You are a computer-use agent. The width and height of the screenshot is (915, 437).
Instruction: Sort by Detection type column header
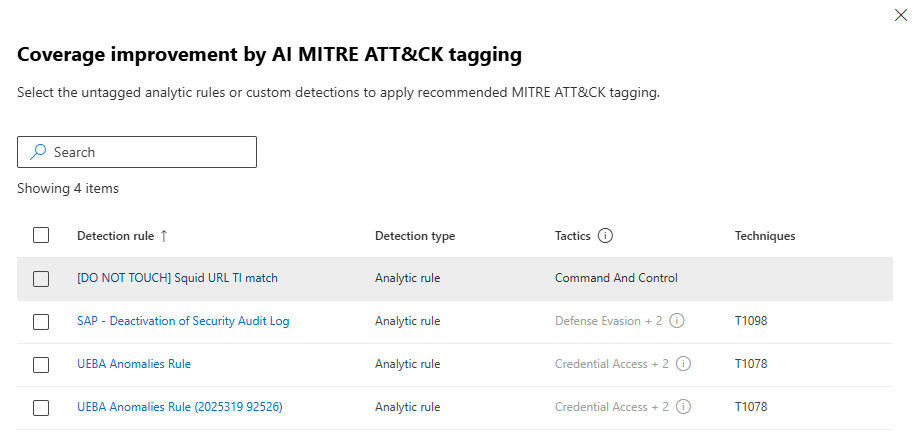415,236
